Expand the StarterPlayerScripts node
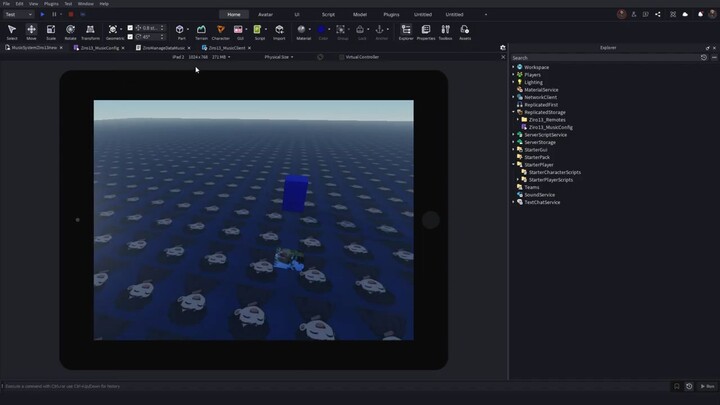The image size is (720, 405). coord(518,180)
